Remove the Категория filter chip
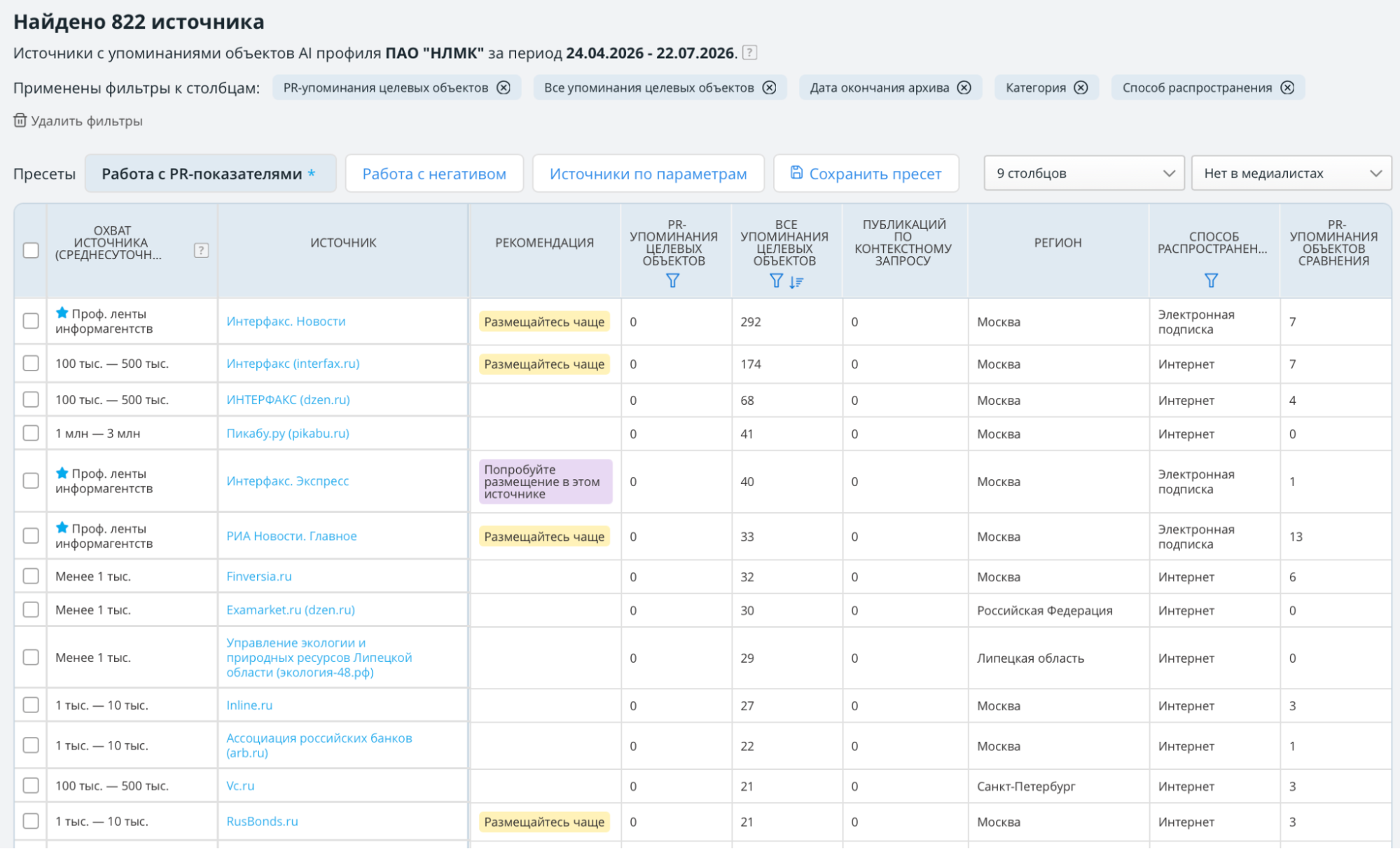1400x849 pixels. coord(1081,88)
